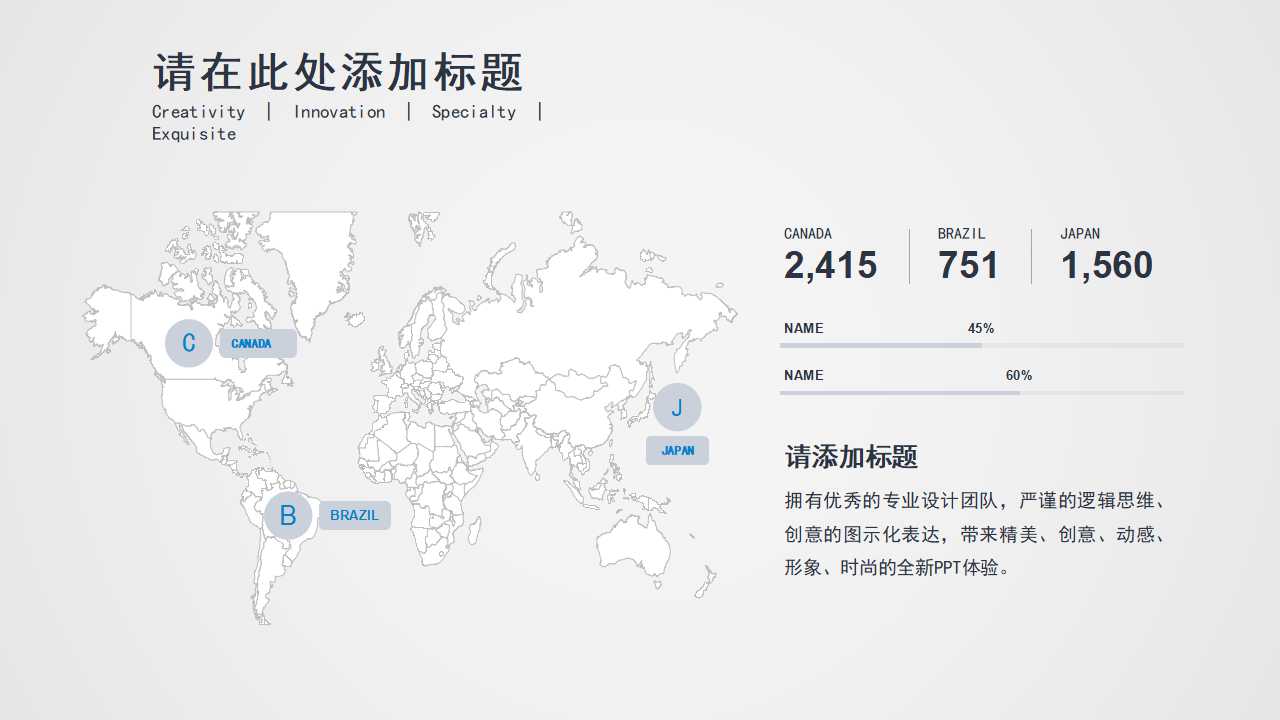Click the 45% NAME progress bar

coord(981,345)
